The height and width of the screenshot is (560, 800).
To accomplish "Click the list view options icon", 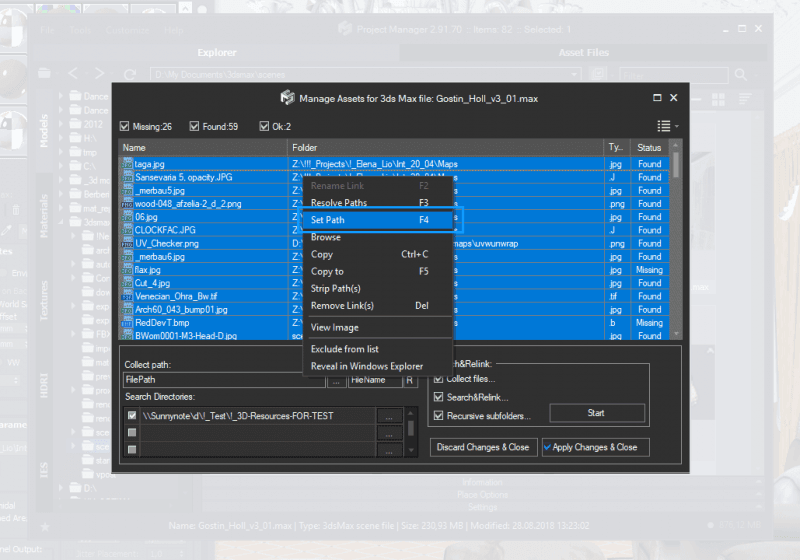I will [x=663, y=126].
